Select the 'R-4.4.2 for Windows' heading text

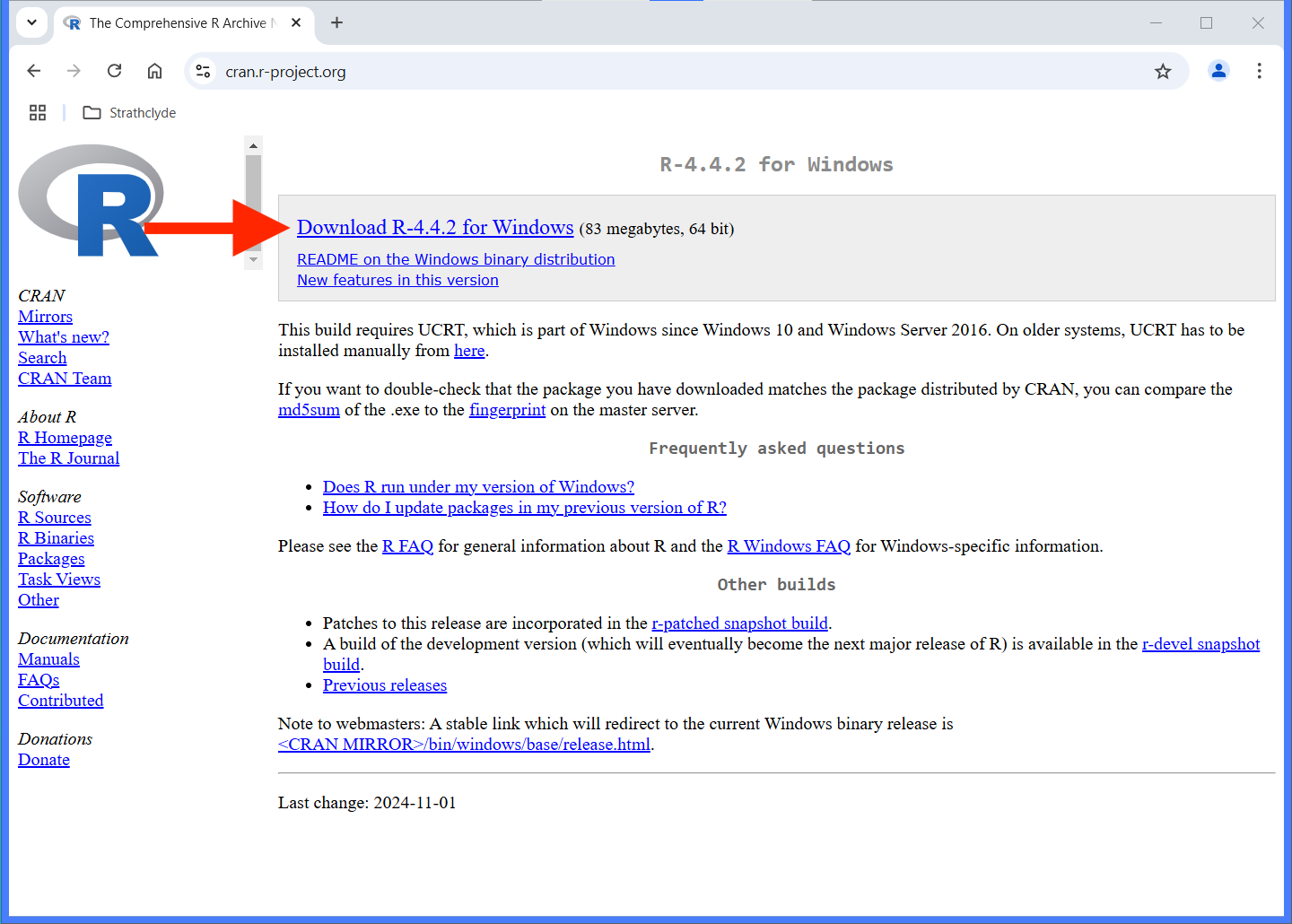point(776,164)
